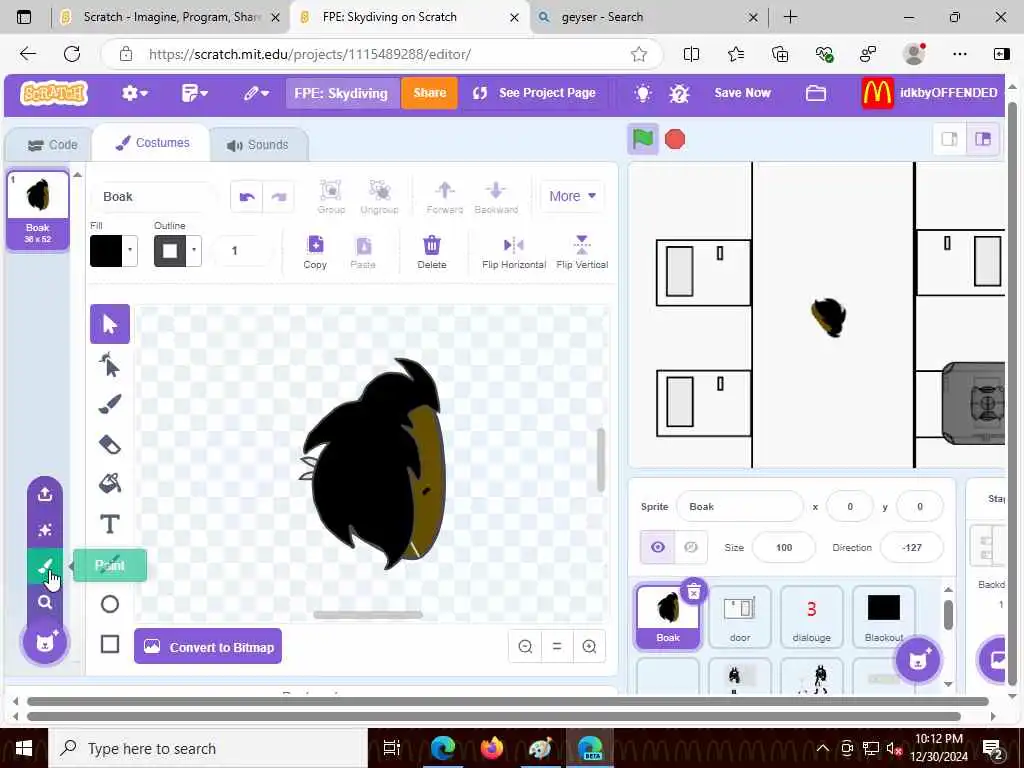The width and height of the screenshot is (1024, 768).
Task: Click the red stop sign
Action: click(675, 139)
